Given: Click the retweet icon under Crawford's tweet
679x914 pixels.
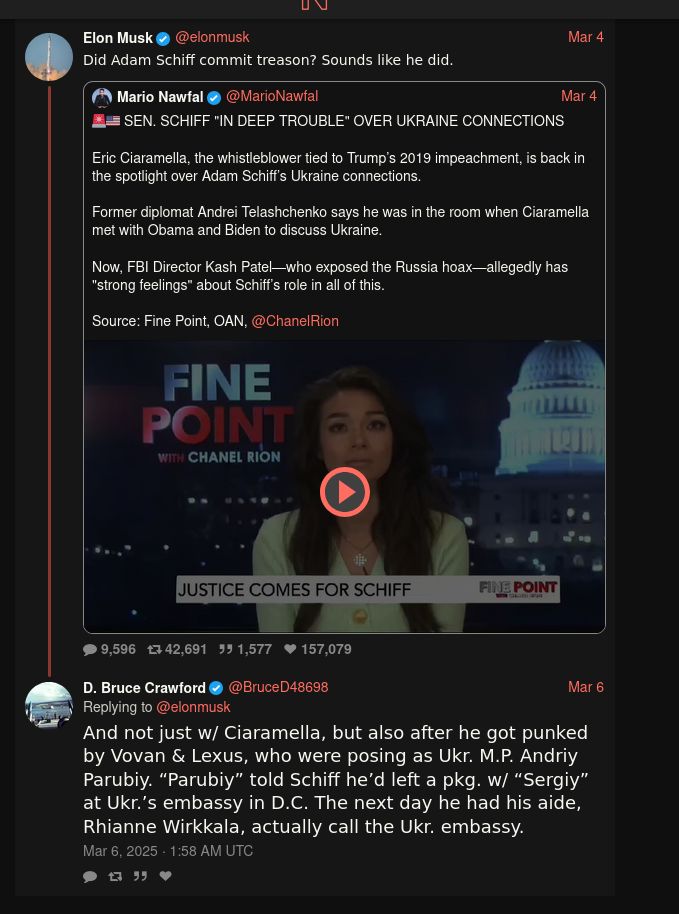Looking at the screenshot, I should (115, 876).
